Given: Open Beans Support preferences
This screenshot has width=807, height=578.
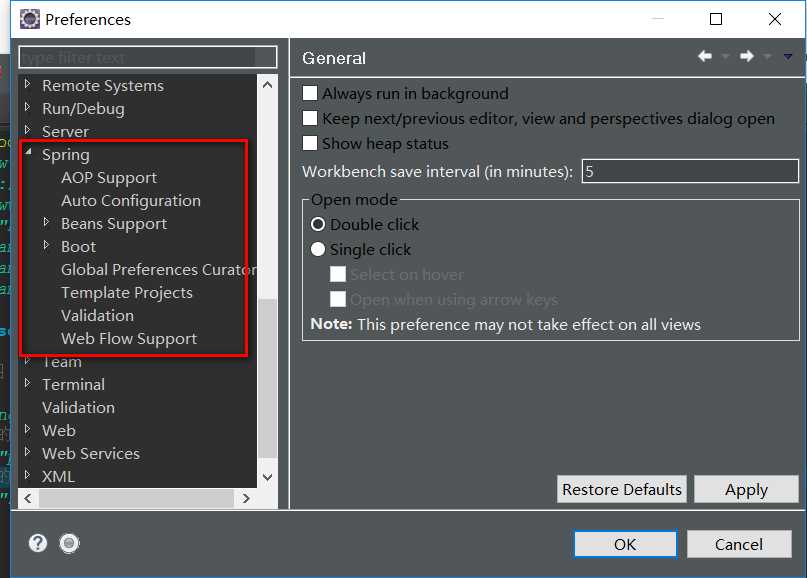Looking at the screenshot, I should pyautogui.click(x=114, y=224).
